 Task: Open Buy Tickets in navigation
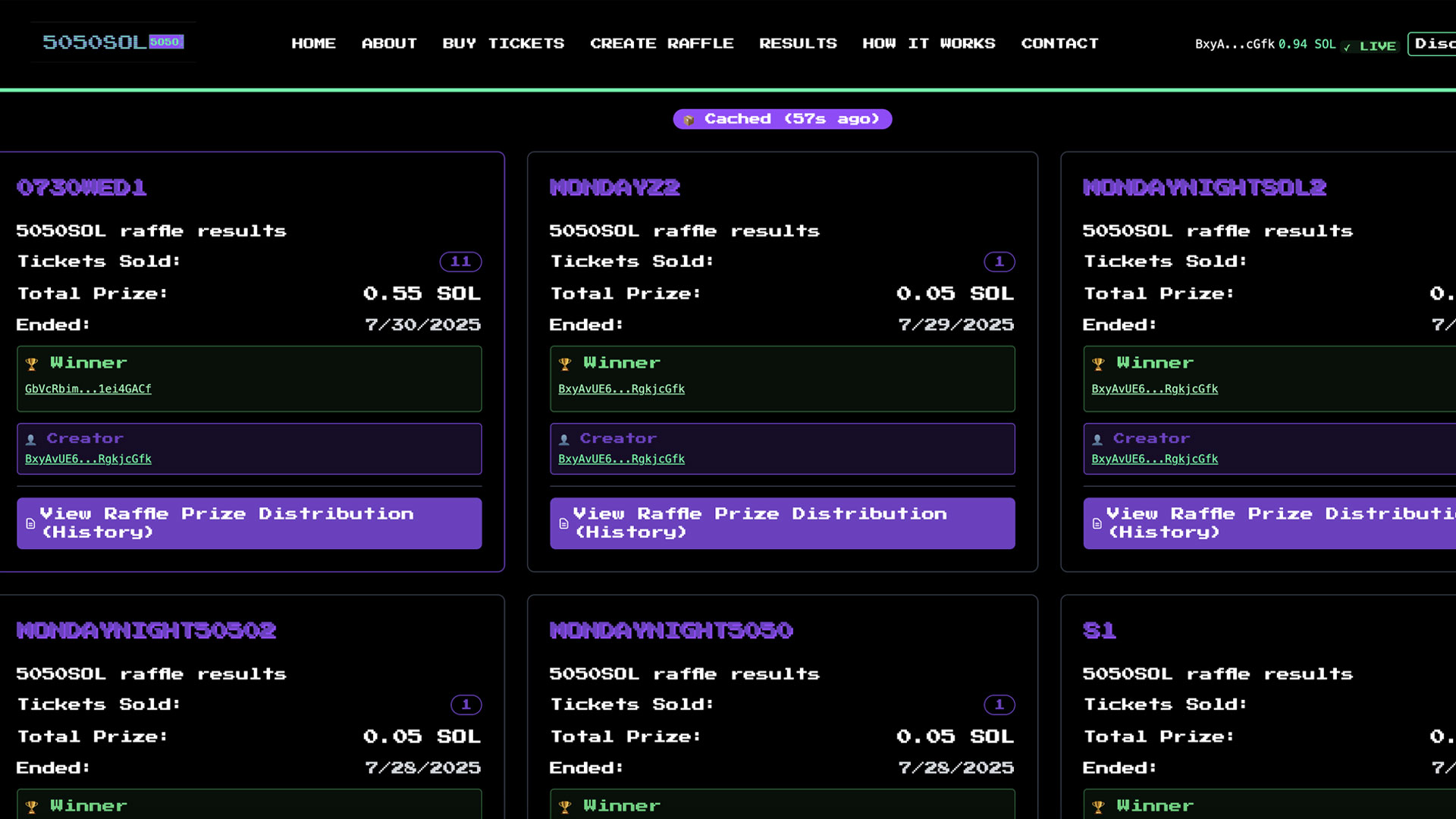click(x=504, y=43)
